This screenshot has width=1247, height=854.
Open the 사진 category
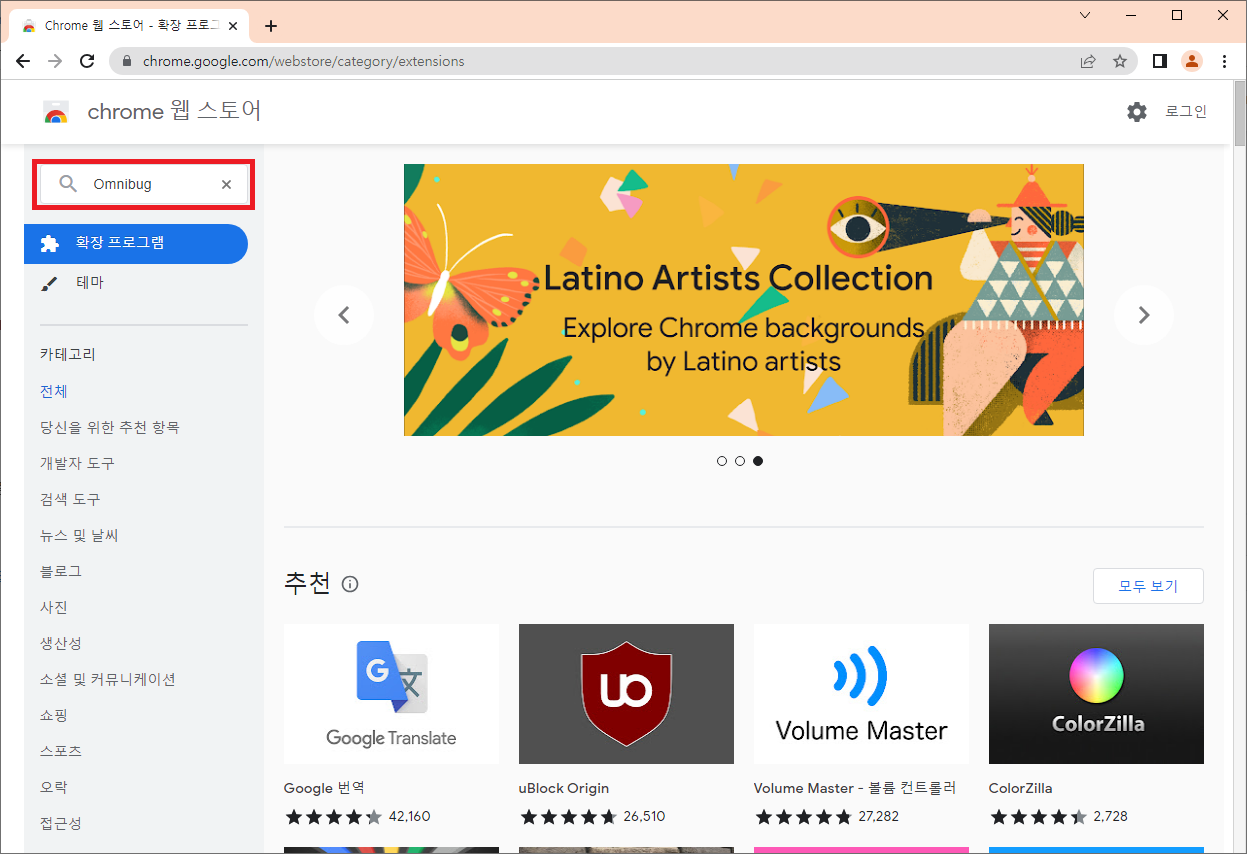tap(54, 607)
